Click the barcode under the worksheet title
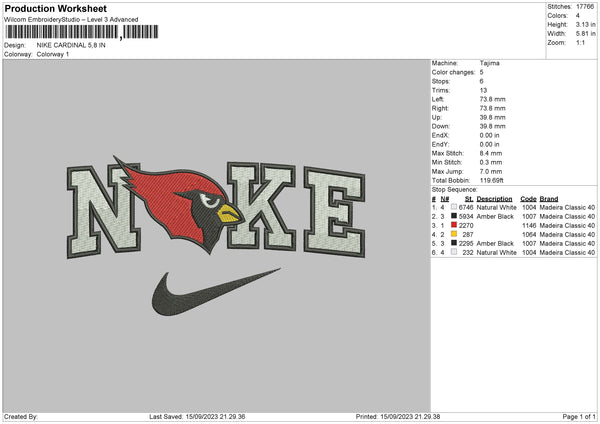Screen dimensions: 600x424 (82, 32)
